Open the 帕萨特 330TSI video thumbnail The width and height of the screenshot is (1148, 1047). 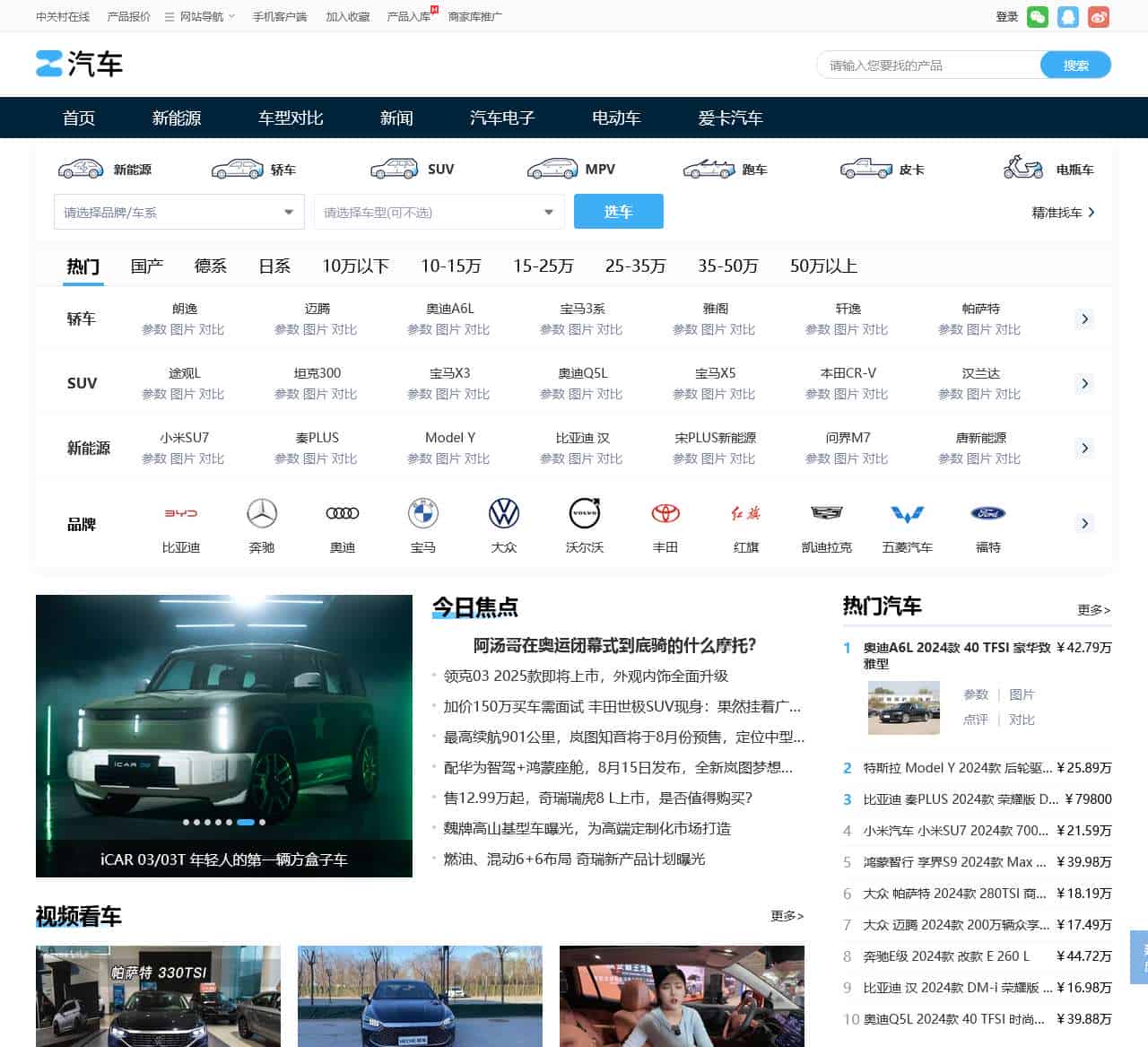(158, 996)
